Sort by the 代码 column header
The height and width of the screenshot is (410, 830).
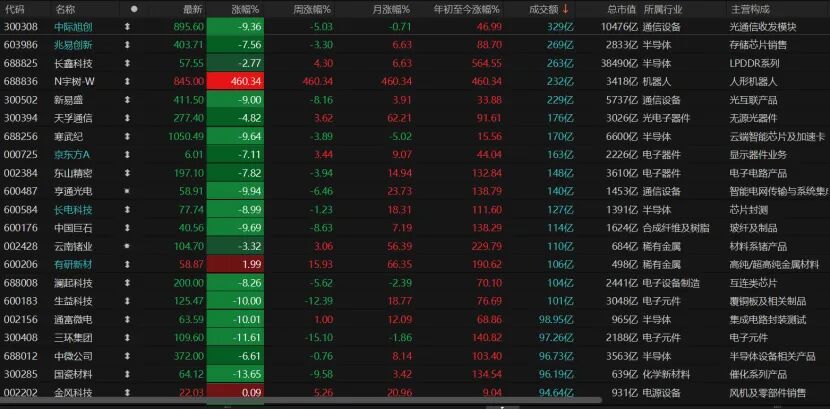pos(14,9)
